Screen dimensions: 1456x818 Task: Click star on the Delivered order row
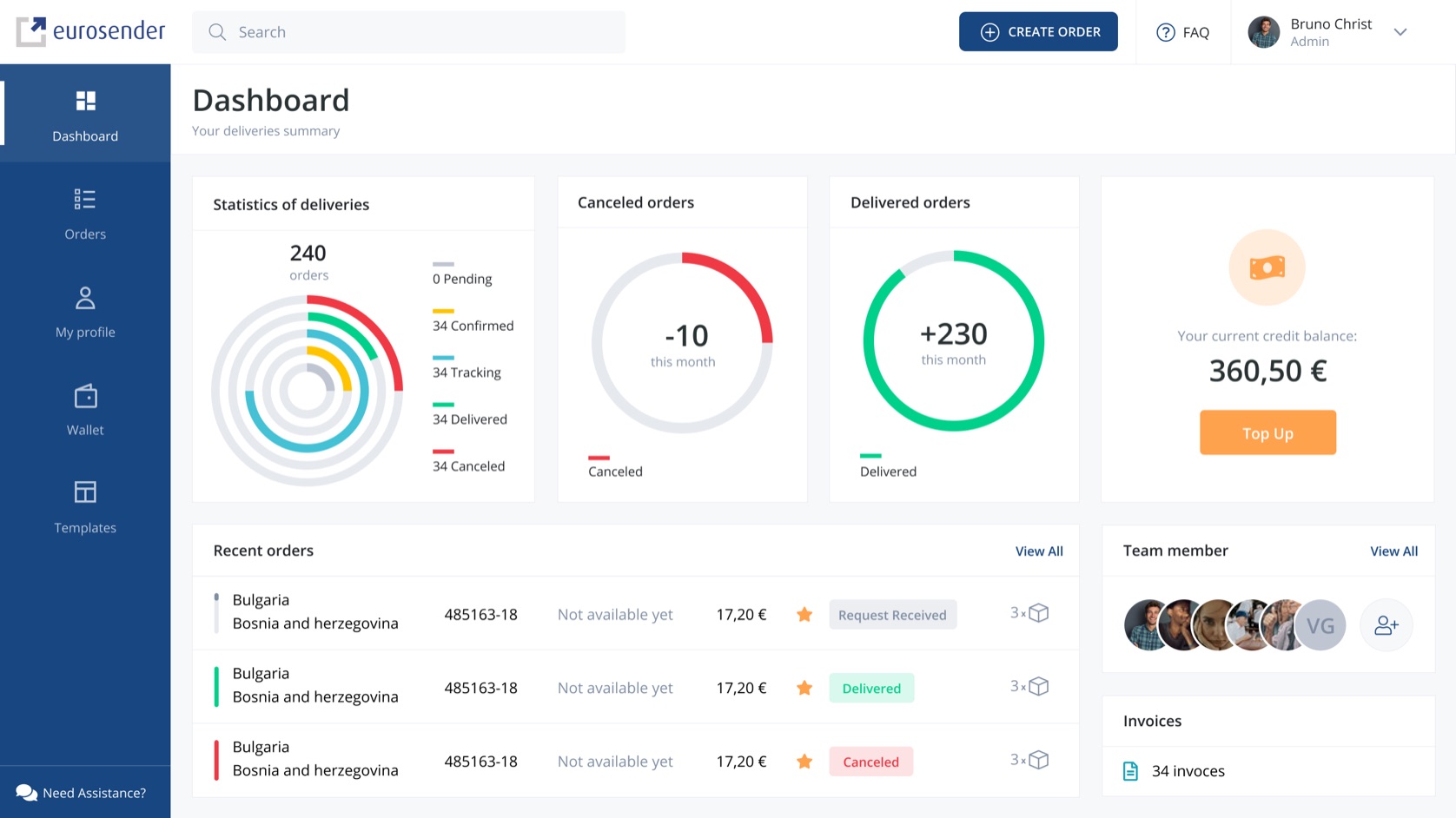[804, 688]
